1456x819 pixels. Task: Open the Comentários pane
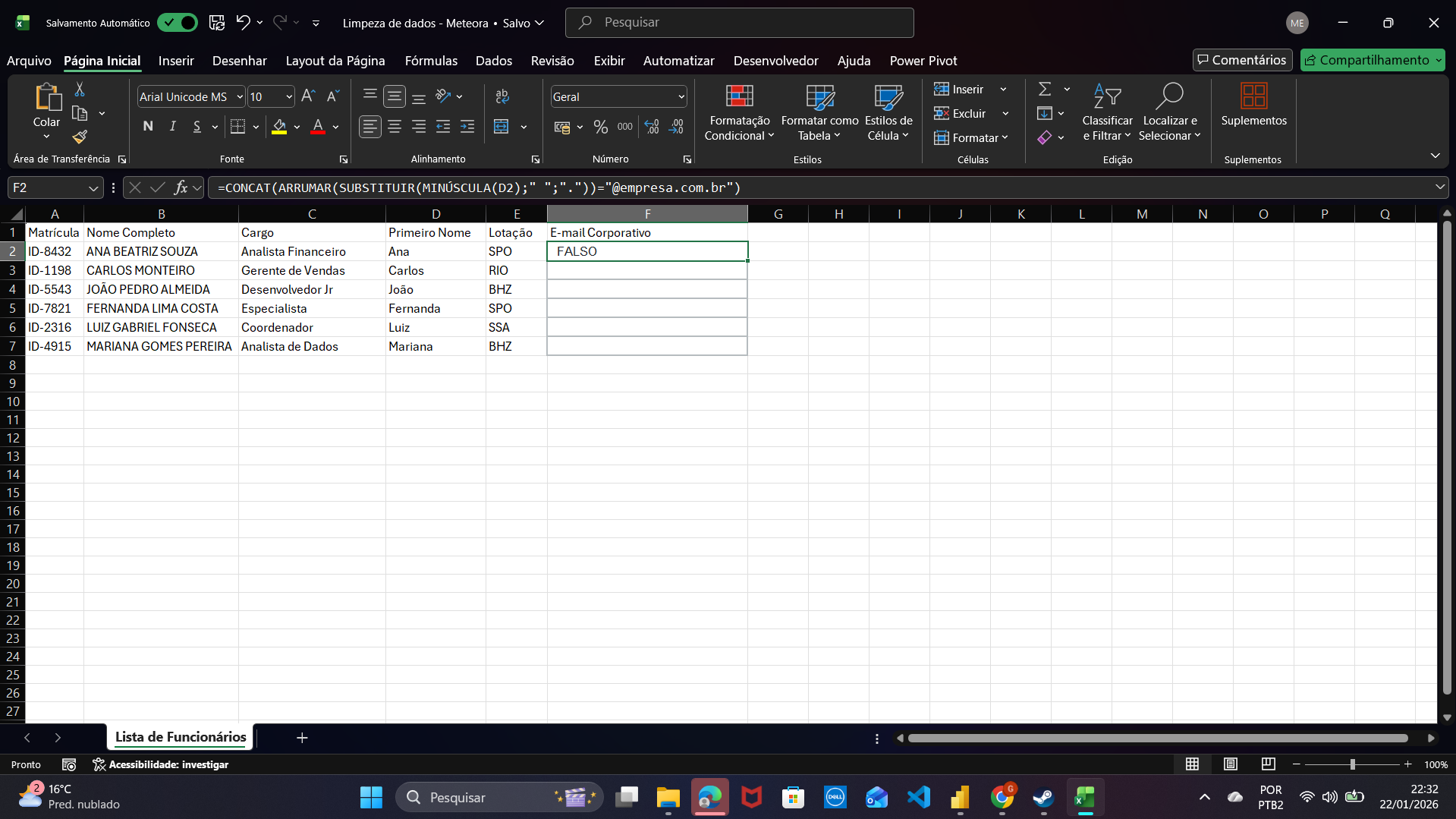[x=1242, y=60]
